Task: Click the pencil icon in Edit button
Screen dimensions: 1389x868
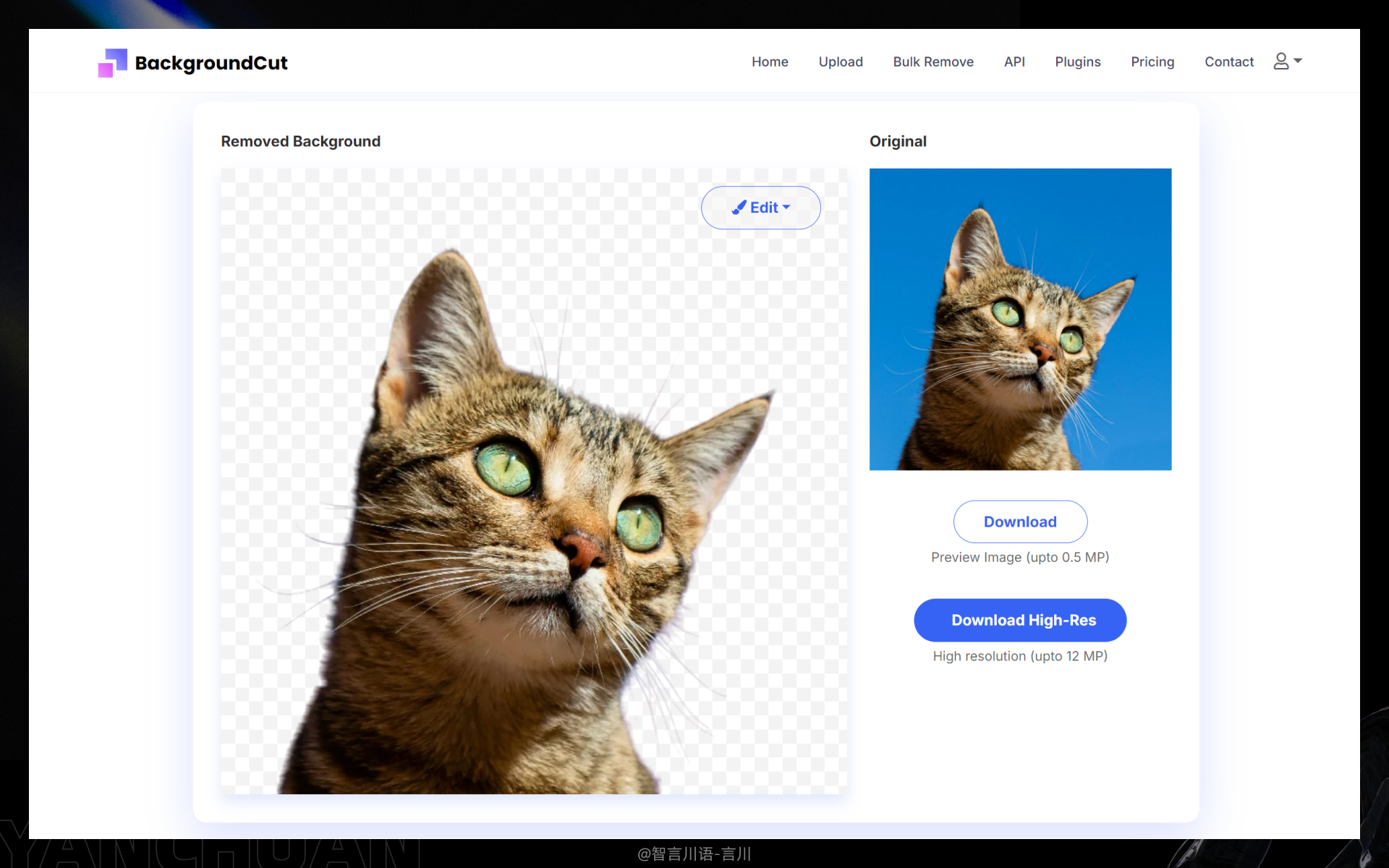Action: pyautogui.click(x=738, y=207)
